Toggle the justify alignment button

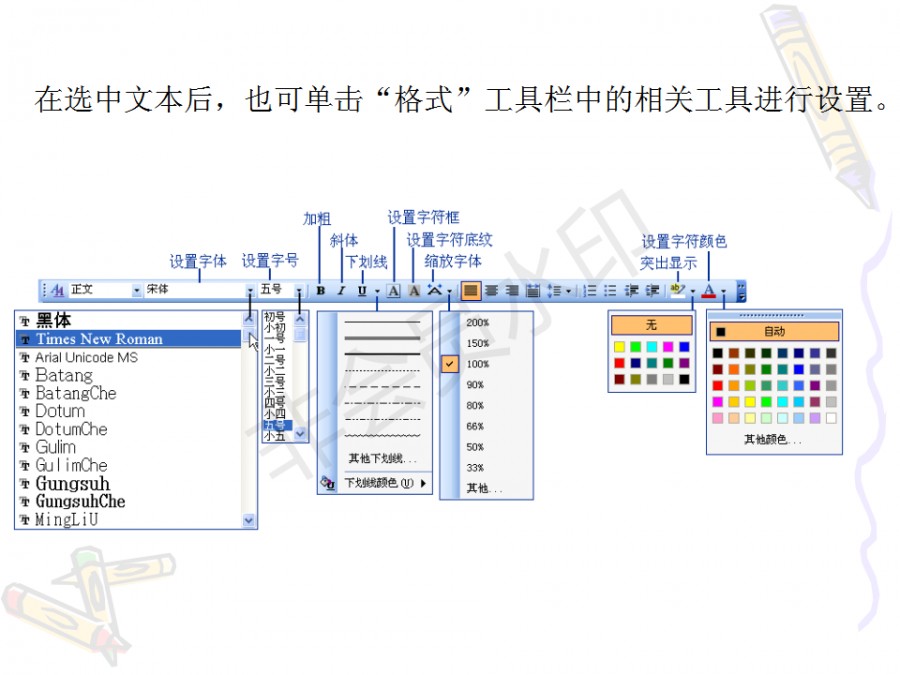(533, 291)
